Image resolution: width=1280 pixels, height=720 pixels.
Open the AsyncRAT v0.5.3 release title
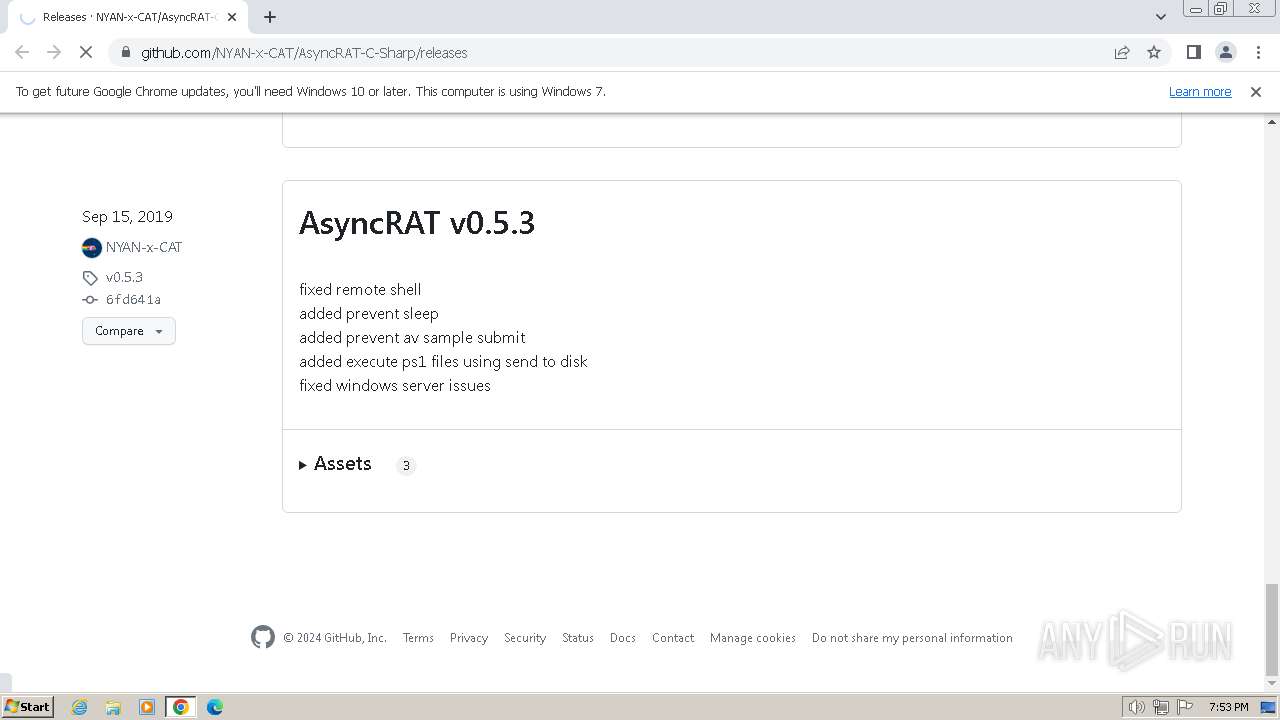417,223
